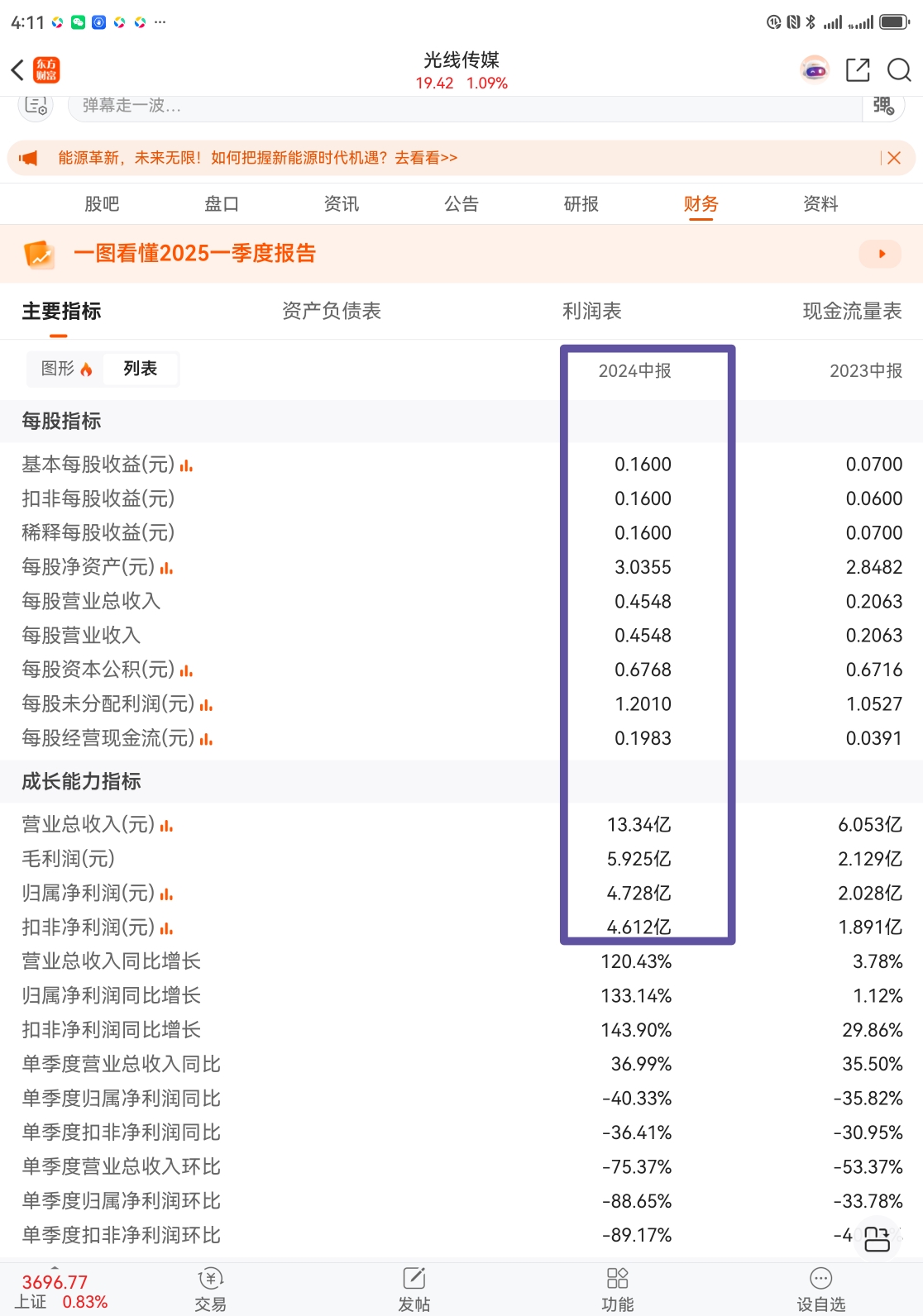Tap the 弹幕走一波 input field
Image resolution: width=923 pixels, height=1316 pixels.
(x=465, y=106)
